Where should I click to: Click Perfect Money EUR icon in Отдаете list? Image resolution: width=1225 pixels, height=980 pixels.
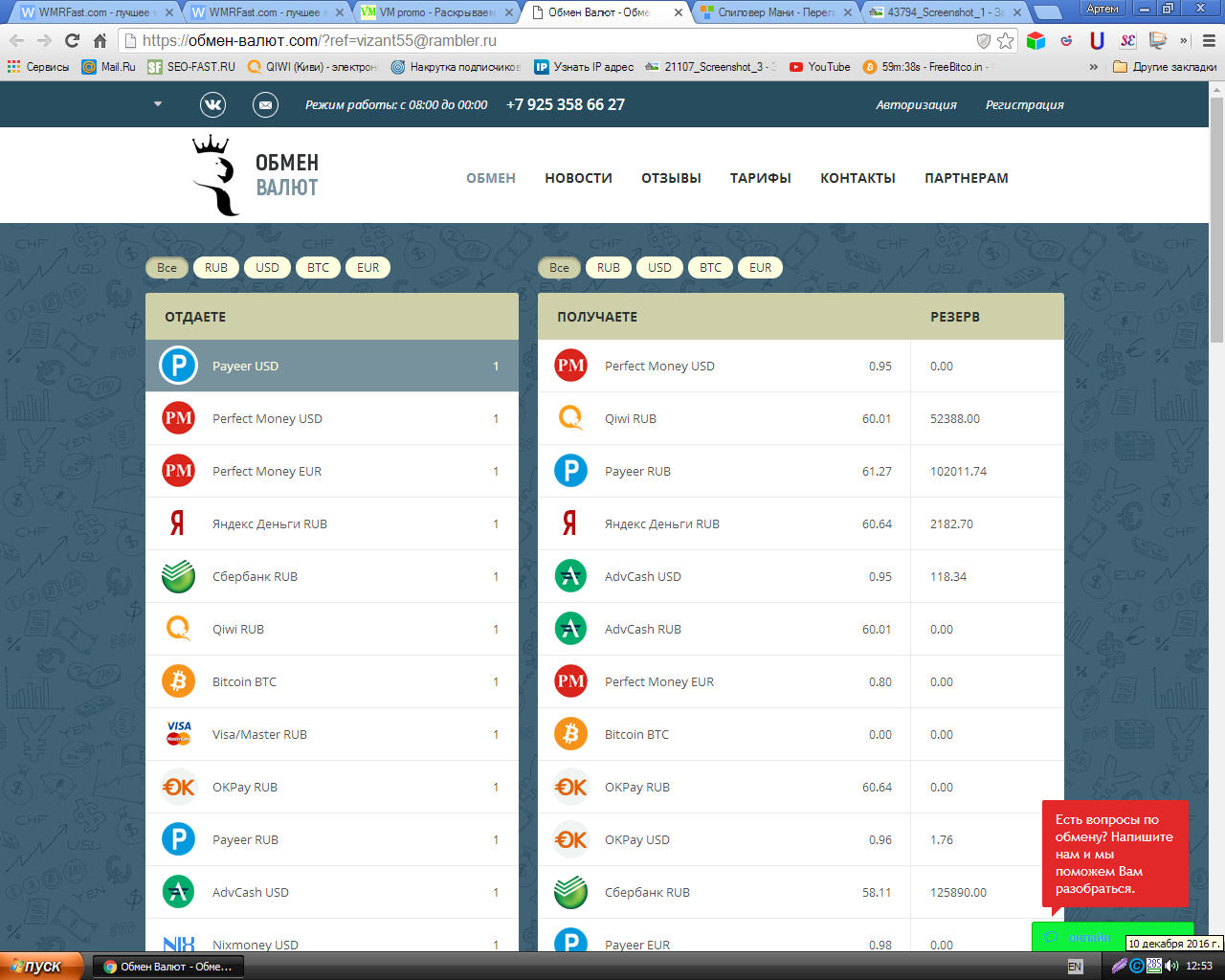178,471
